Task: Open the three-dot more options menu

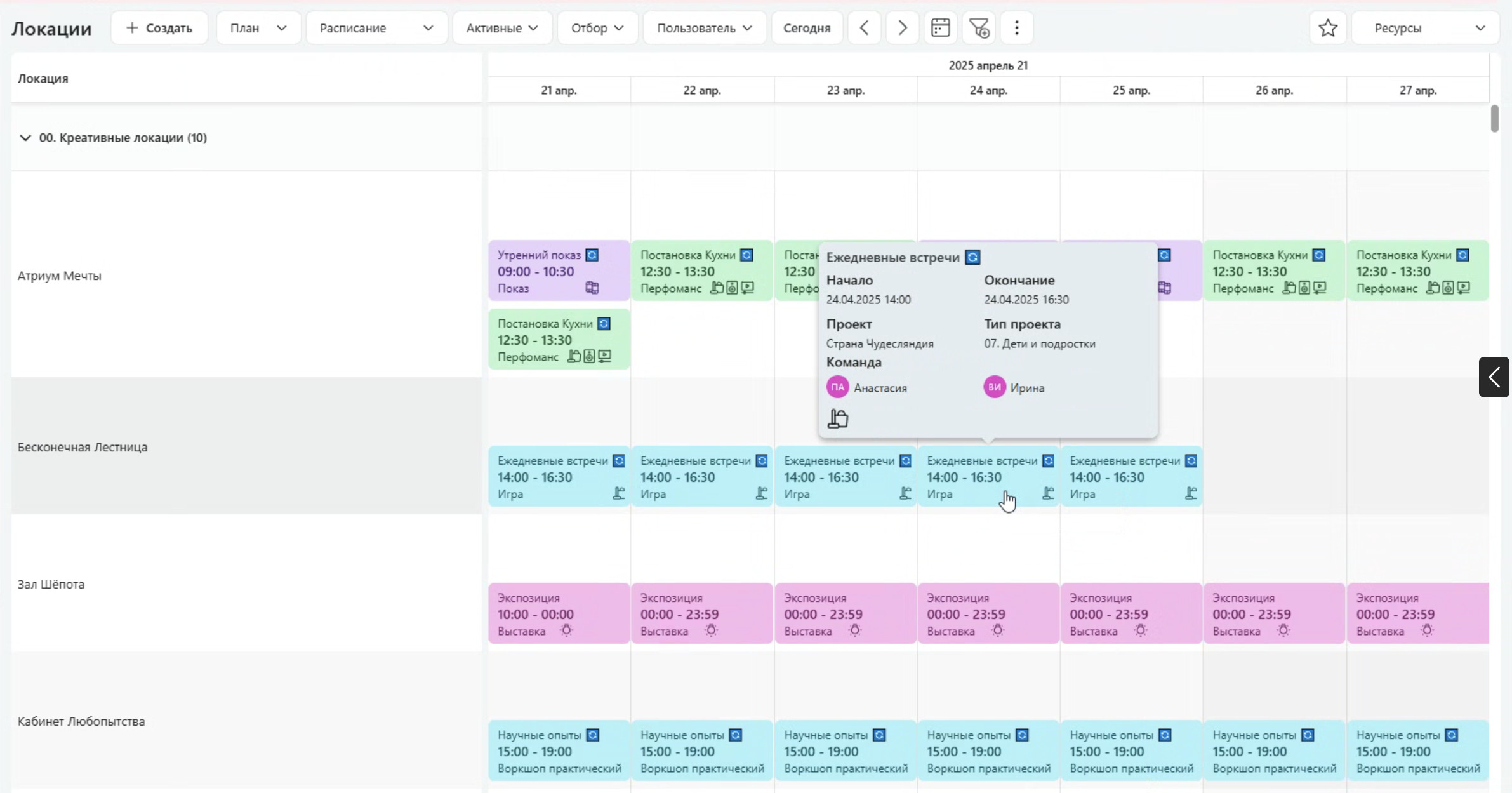Action: point(1017,28)
